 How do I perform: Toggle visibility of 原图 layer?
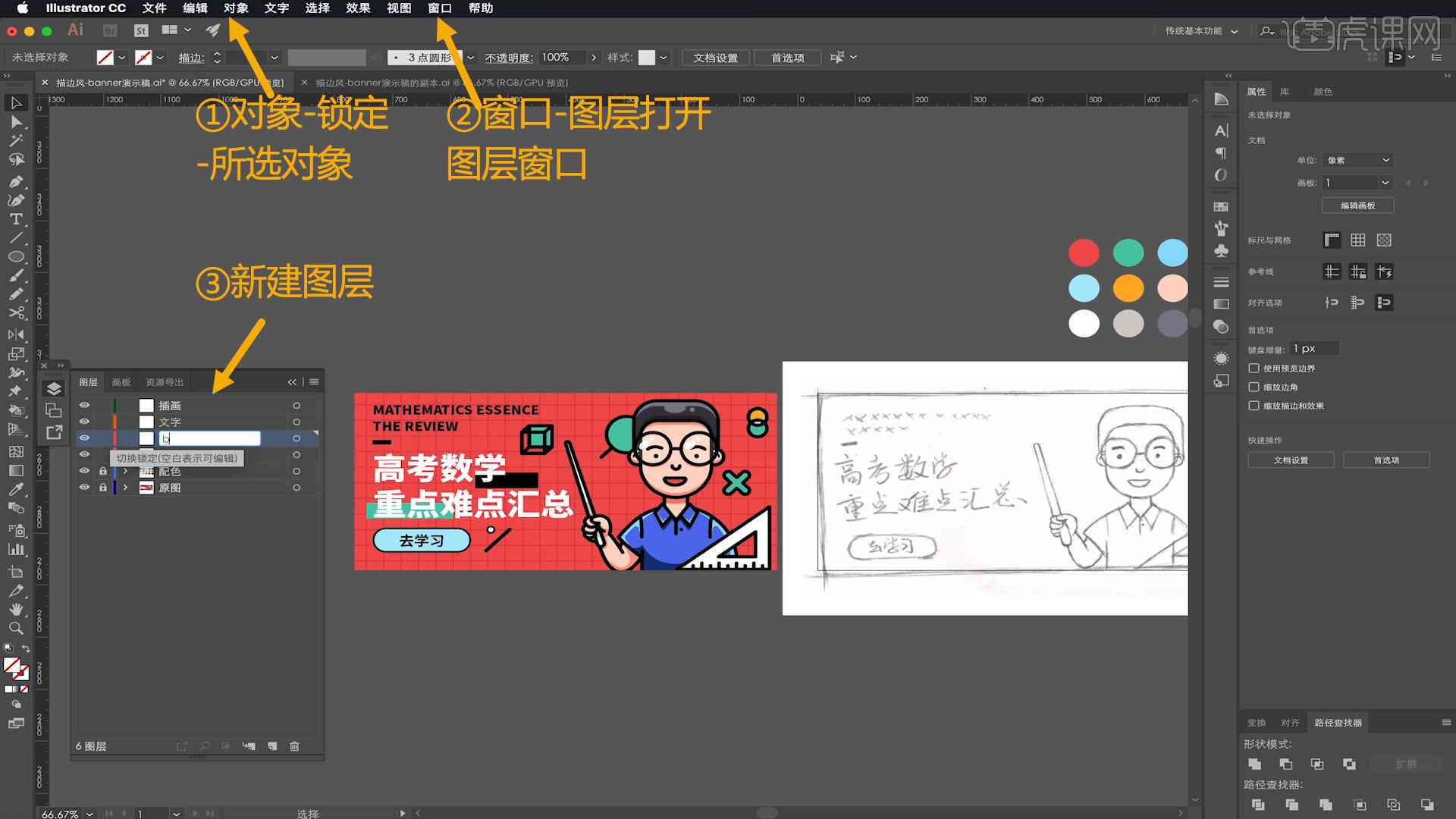(x=84, y=487)
